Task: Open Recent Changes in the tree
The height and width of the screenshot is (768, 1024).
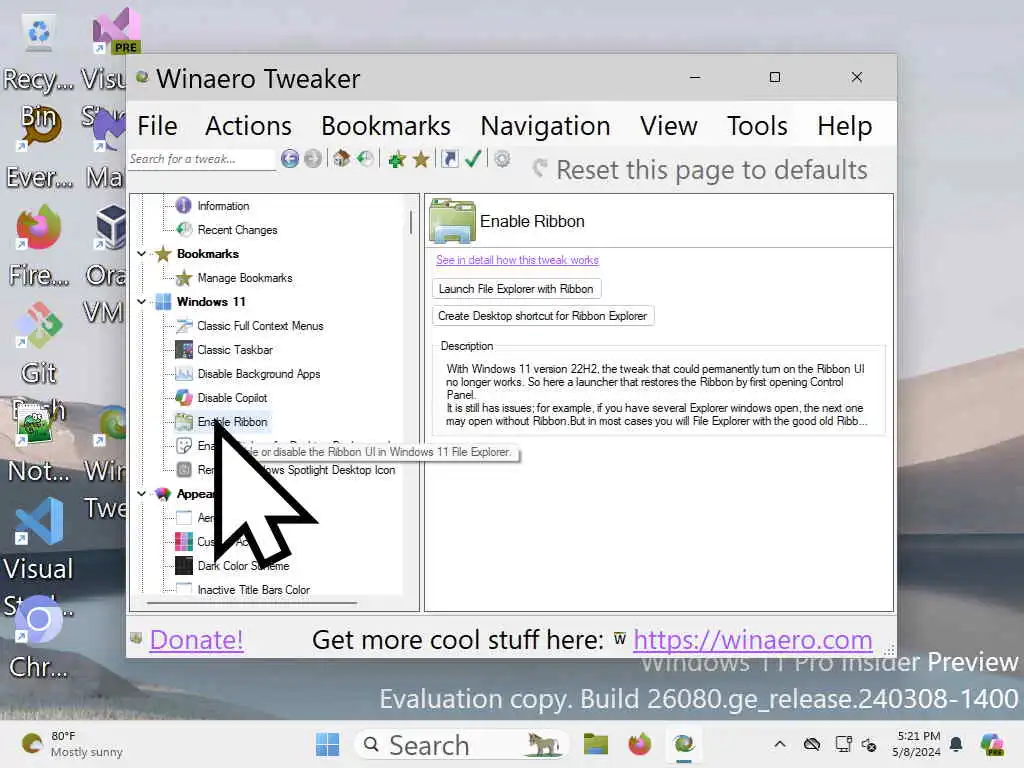Action: pos(237,230)
